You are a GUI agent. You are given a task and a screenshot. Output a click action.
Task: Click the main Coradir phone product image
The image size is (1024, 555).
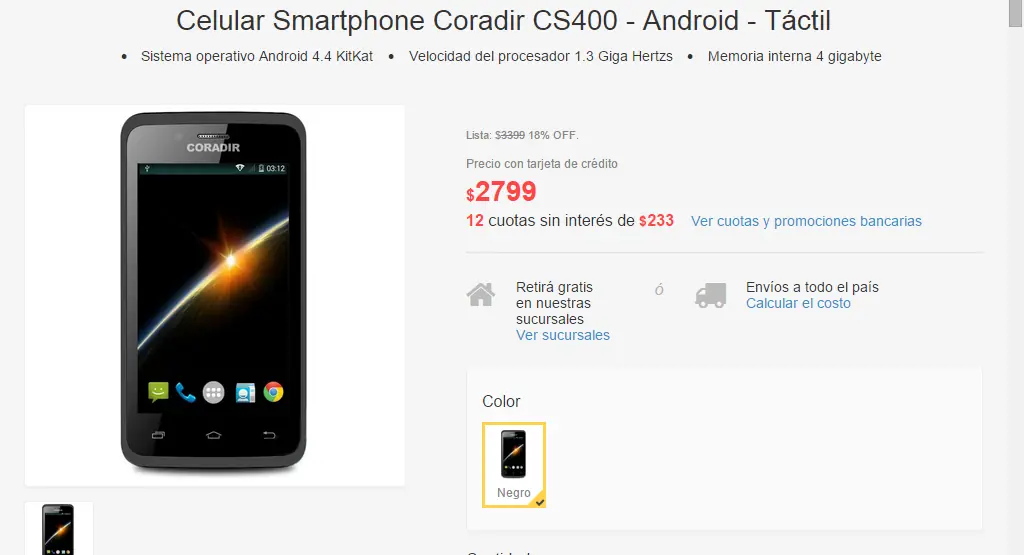point(214,295)
